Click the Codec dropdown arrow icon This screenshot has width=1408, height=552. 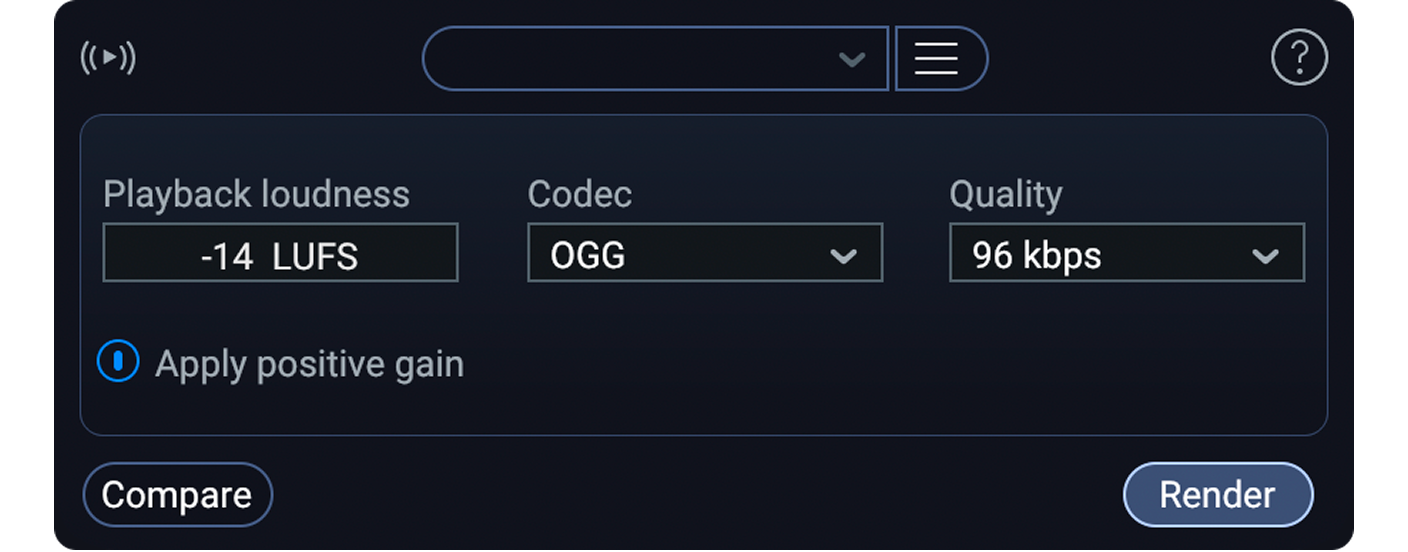click(x=843, y=257)
